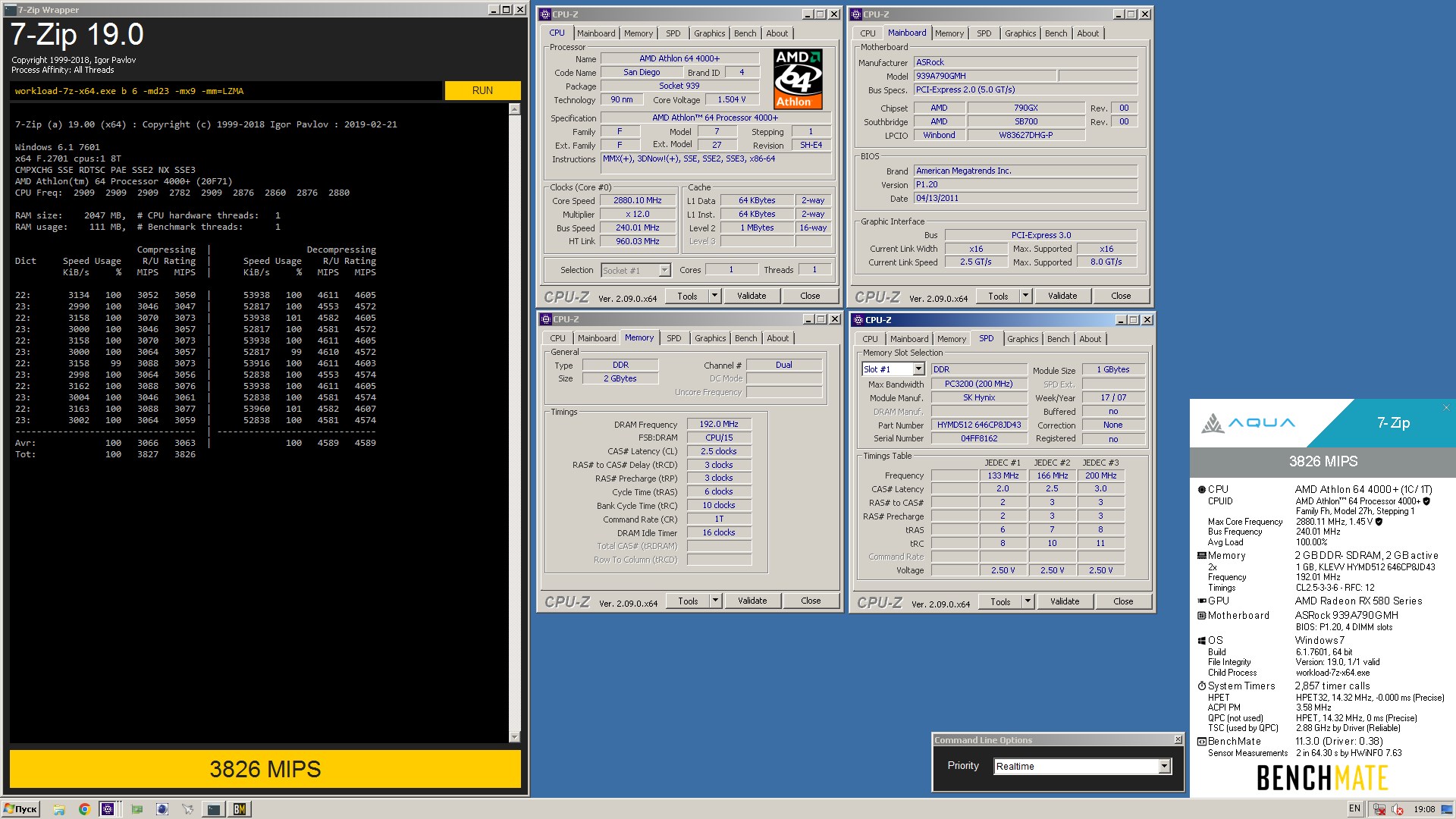1456x819 pixels.
Task: Click Tools button in Memory-tab CPU-Z window
Action: (688, 601)
